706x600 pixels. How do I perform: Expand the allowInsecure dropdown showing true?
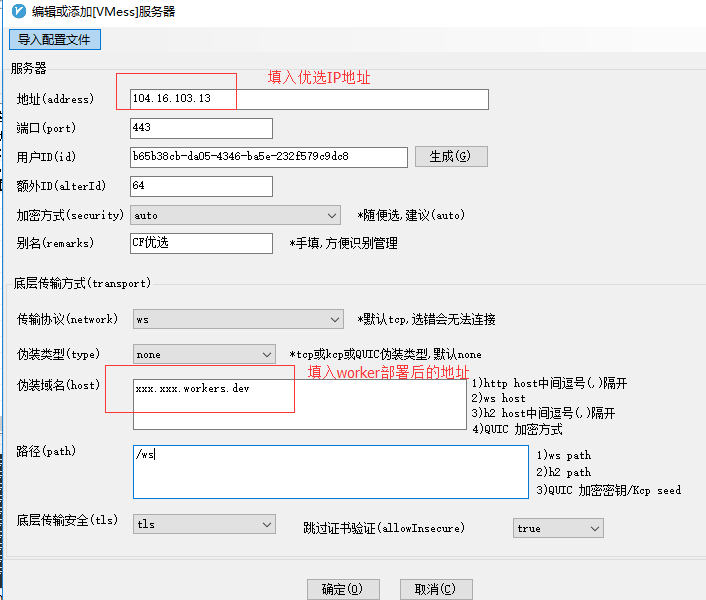pyautogui.click(x=558, y=528)
